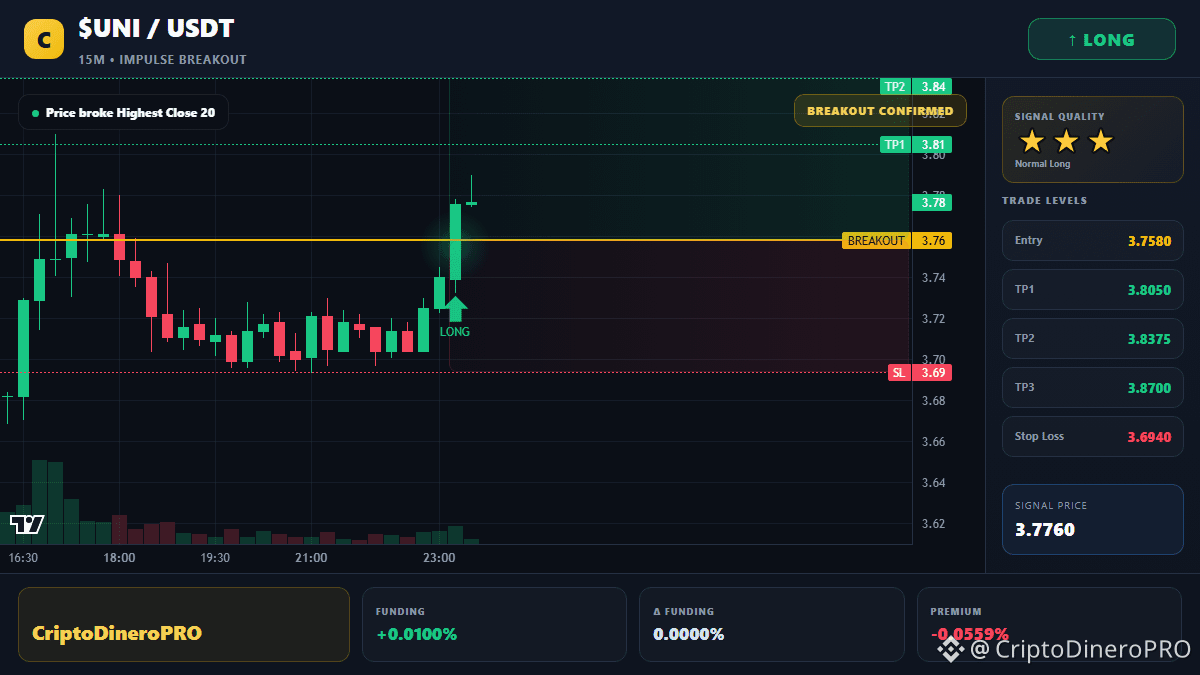
Task: Click the 15M • IMPULSE BREAKOUT subtitle
Action: coord(162,60)
